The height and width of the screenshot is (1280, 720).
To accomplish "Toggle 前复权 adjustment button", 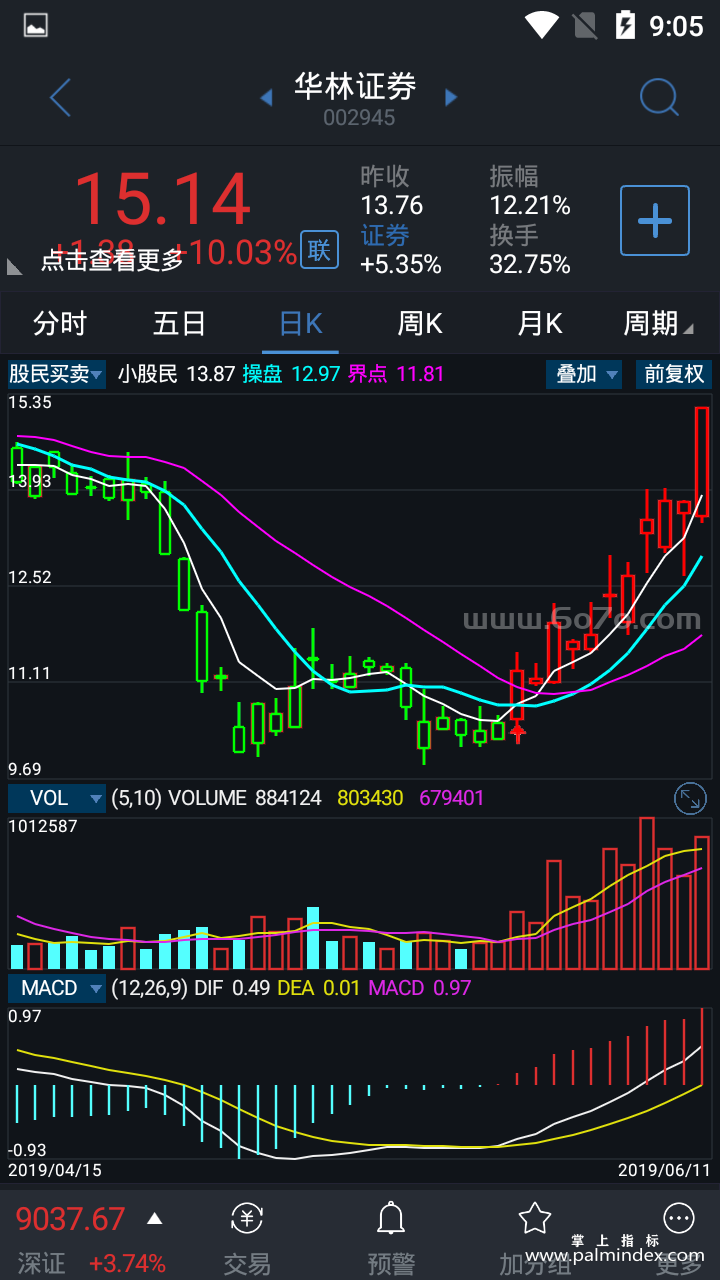I will coord(674,375).
